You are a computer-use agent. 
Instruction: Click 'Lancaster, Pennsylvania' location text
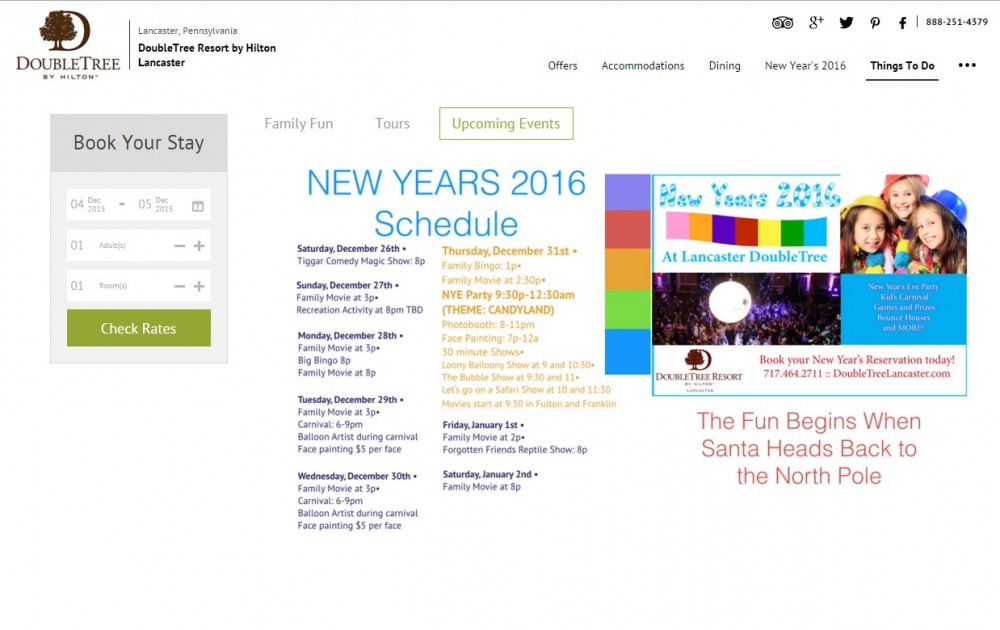coord(188,31)
